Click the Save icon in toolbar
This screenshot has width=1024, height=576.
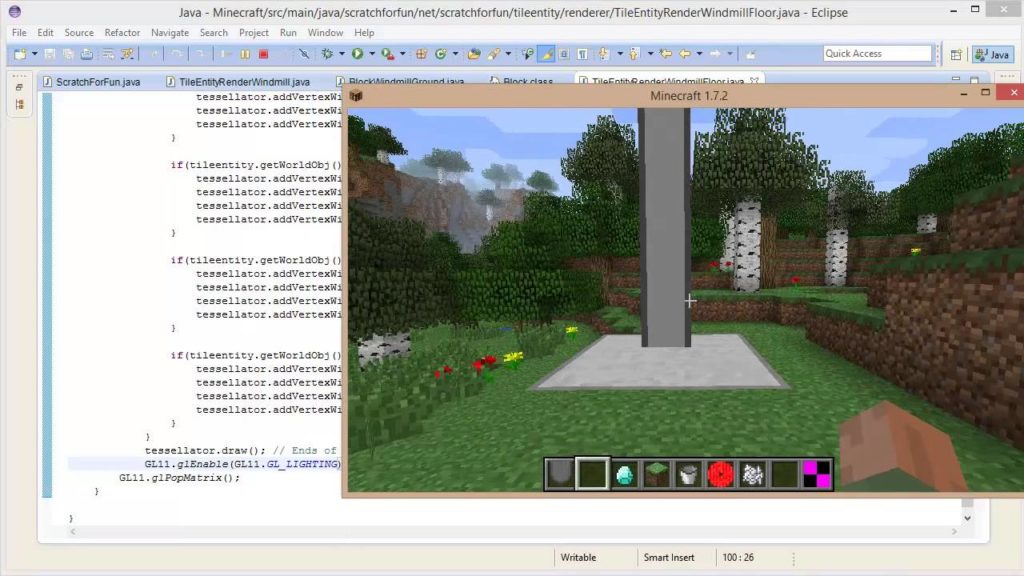pos(50,54)
